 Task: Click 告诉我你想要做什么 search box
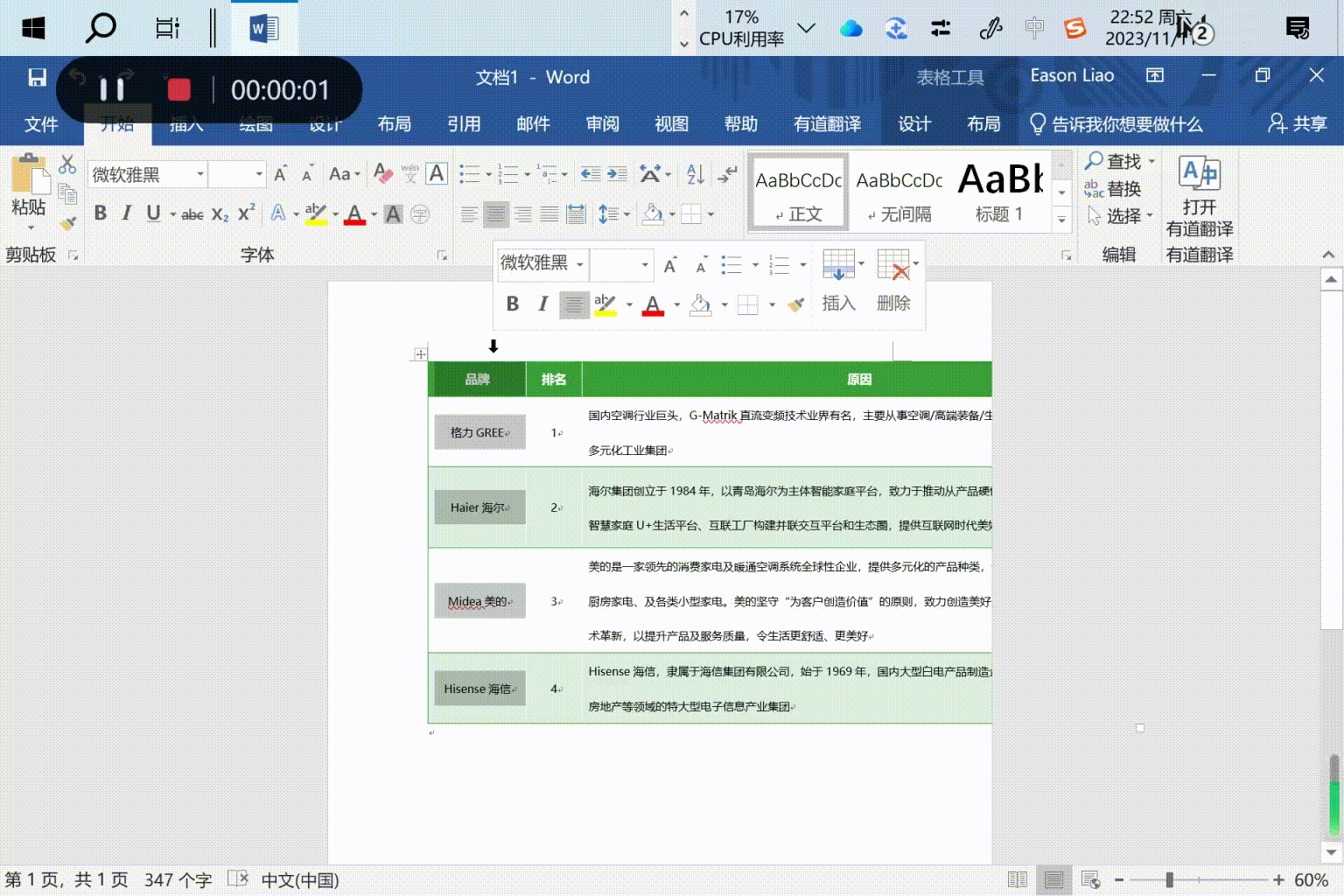tap(1116, 124)
